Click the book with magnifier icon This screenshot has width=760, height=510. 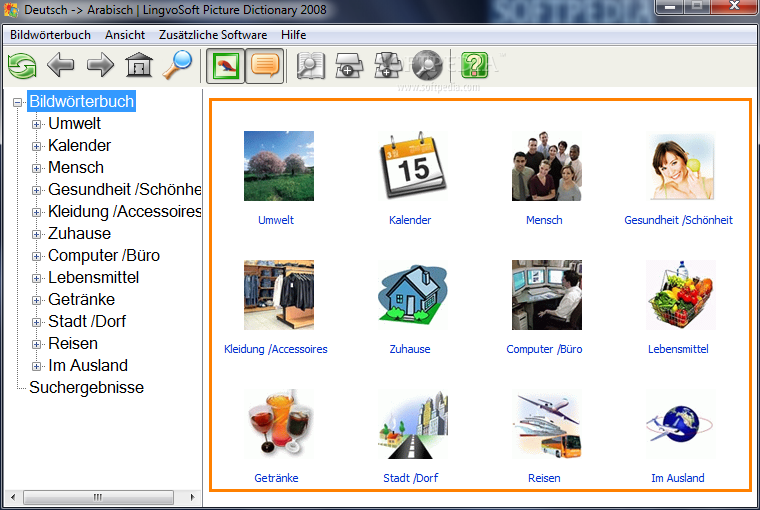click(311, 65)
